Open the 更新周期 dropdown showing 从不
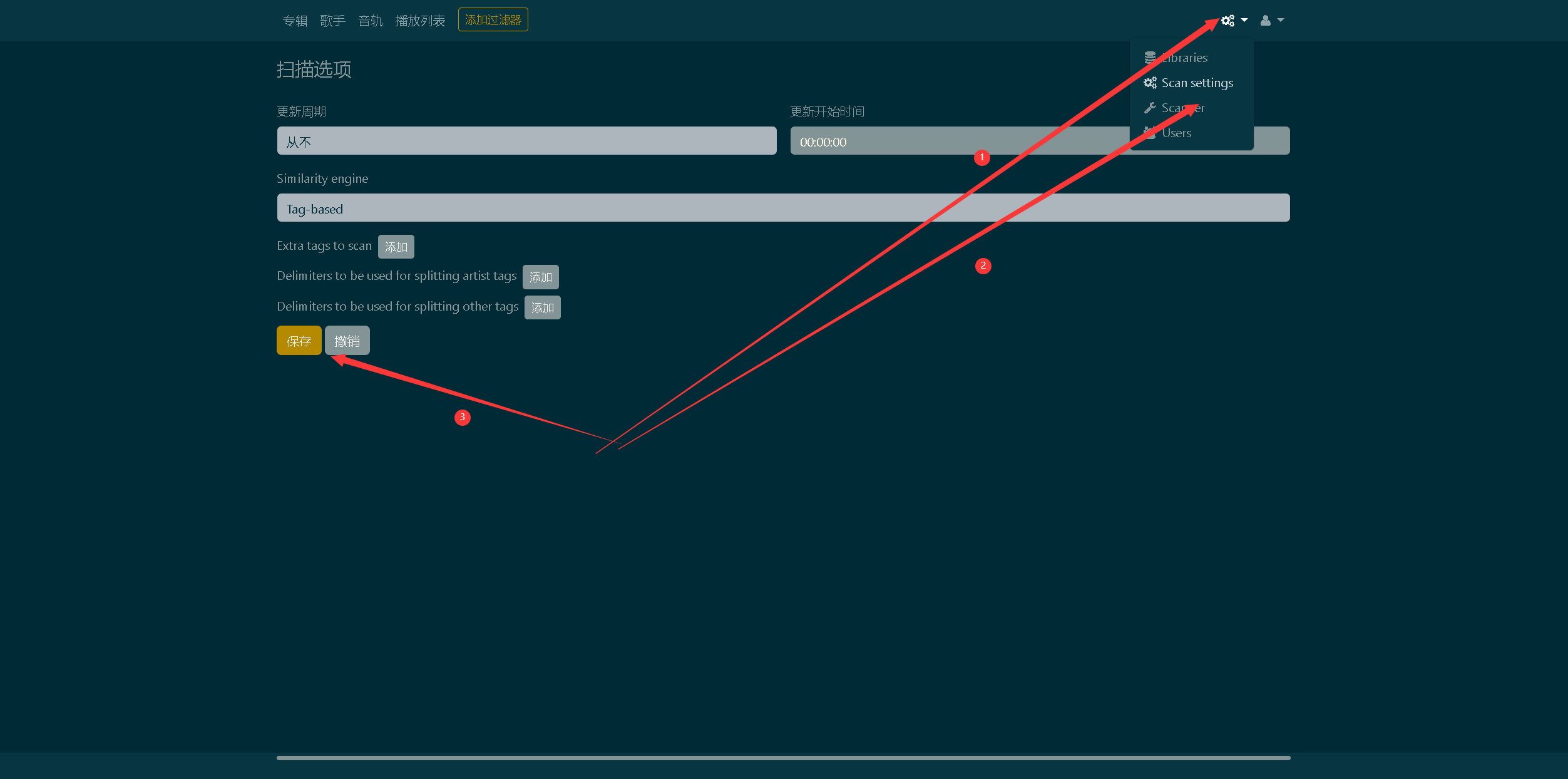 pyautogui.click(x=526, y=141)
